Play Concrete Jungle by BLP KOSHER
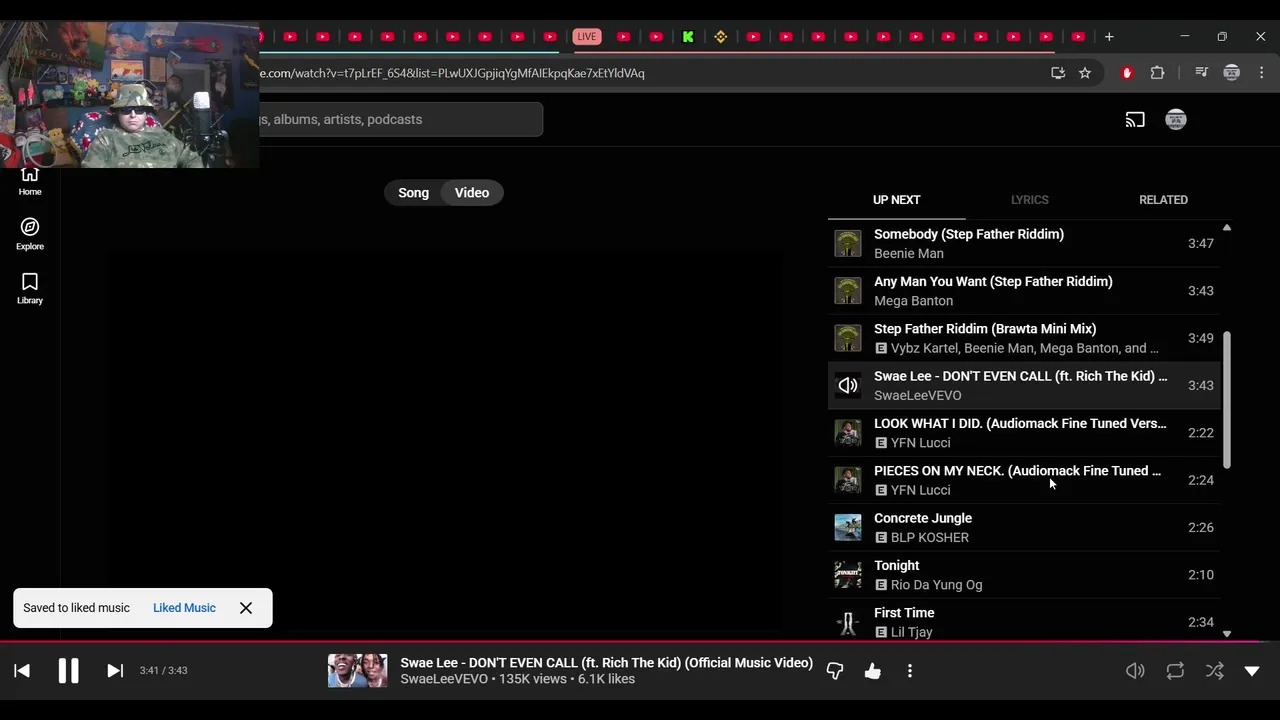The width and height of the screenshot is (1280, 720). (x=1024, y=527)
